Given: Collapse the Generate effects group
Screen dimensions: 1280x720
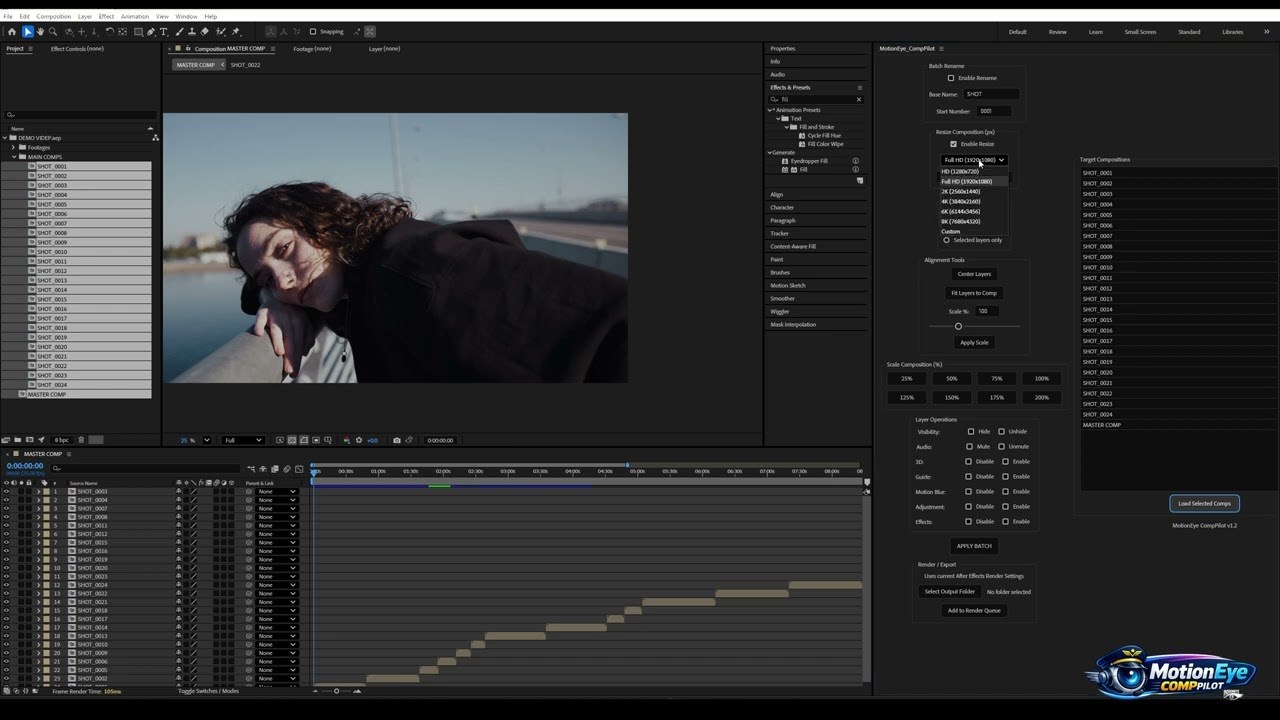Looking at the screenshot, I should 770,153.
